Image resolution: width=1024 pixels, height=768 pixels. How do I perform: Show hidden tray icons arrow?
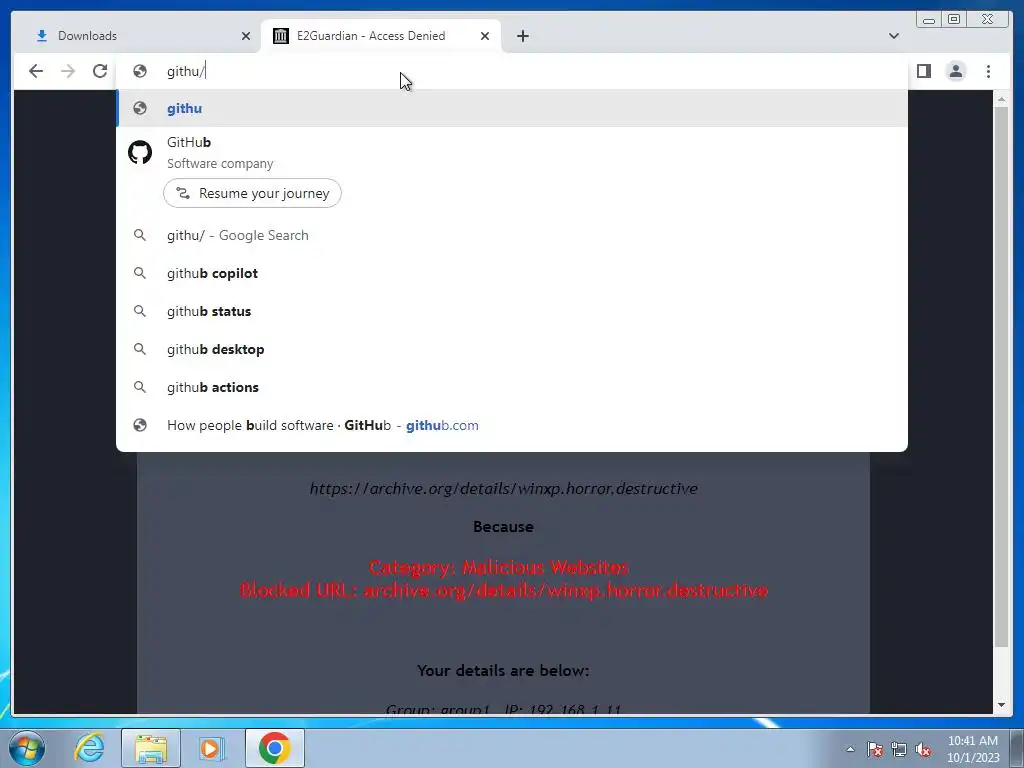coord(850,749)
